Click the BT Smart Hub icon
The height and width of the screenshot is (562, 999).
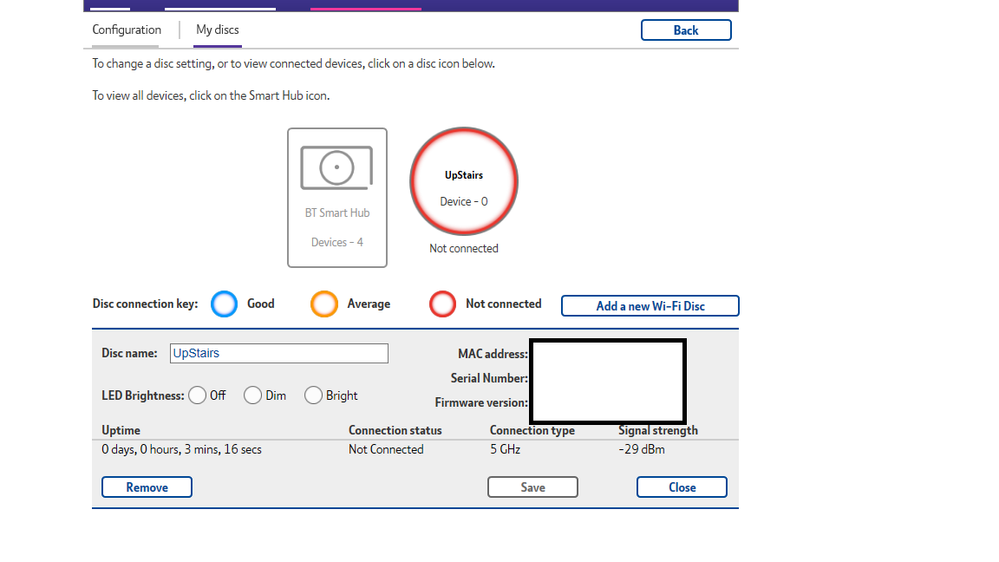pyautogui.click(x=337, y=197)
